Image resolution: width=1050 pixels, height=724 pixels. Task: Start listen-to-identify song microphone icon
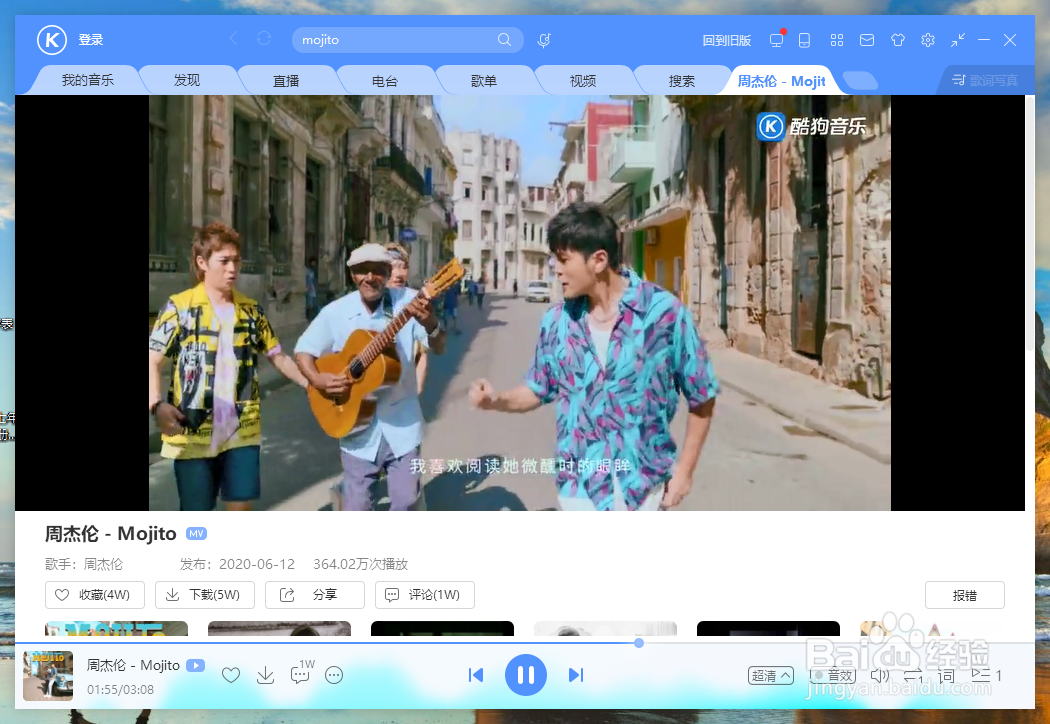[544, 41]
